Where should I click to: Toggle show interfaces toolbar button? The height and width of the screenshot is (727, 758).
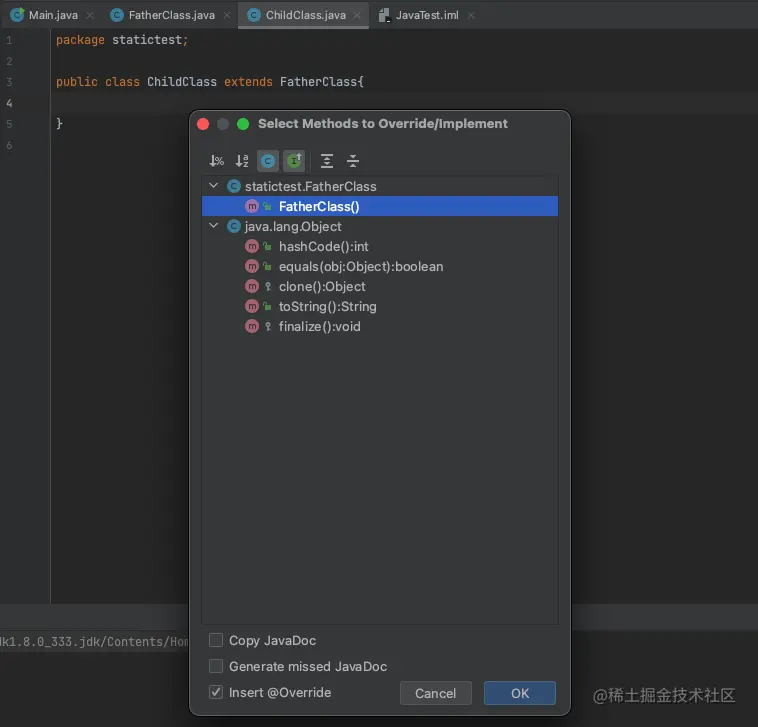[x=294, y=160]
